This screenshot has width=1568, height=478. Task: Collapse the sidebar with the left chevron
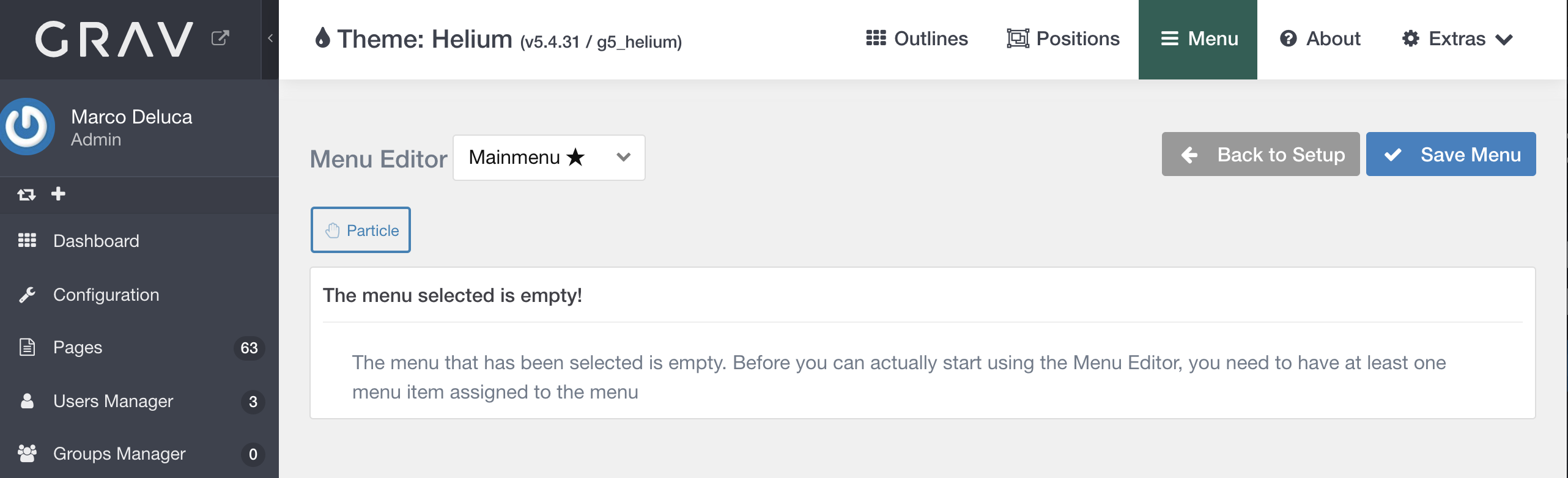point(270,37)
